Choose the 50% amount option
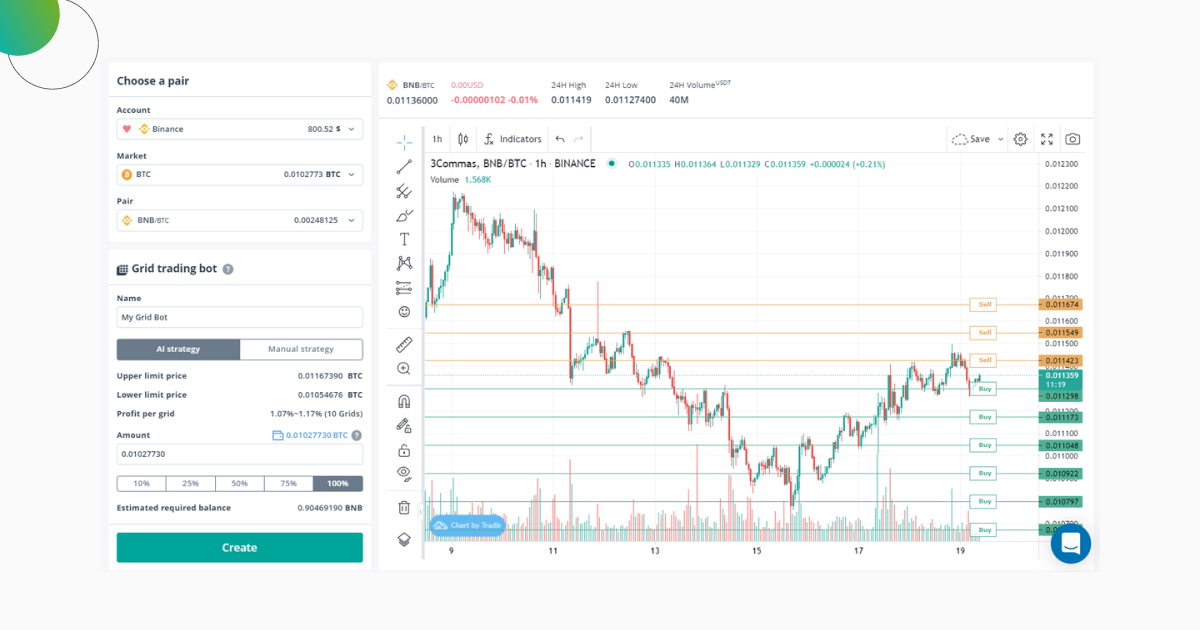The image size is (1200, 630). [240, 483]
